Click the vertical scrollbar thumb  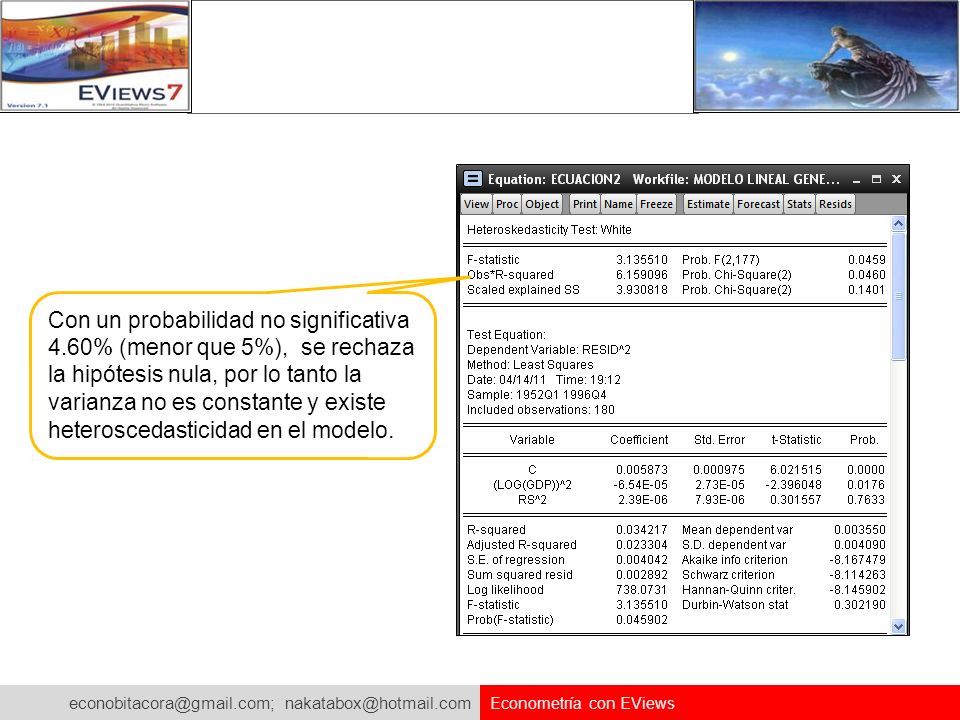tap(898, 297)
